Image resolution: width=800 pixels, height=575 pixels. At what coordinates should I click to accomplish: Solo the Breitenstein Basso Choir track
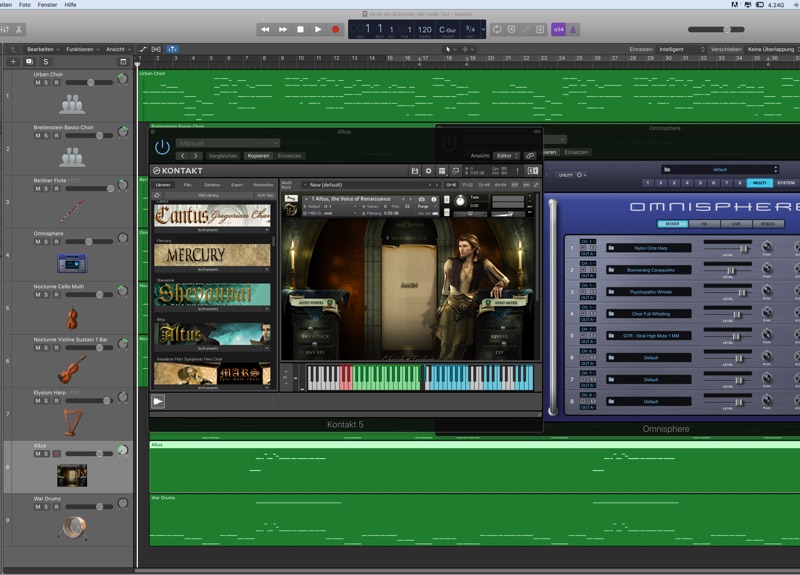[x=46, y=136]
